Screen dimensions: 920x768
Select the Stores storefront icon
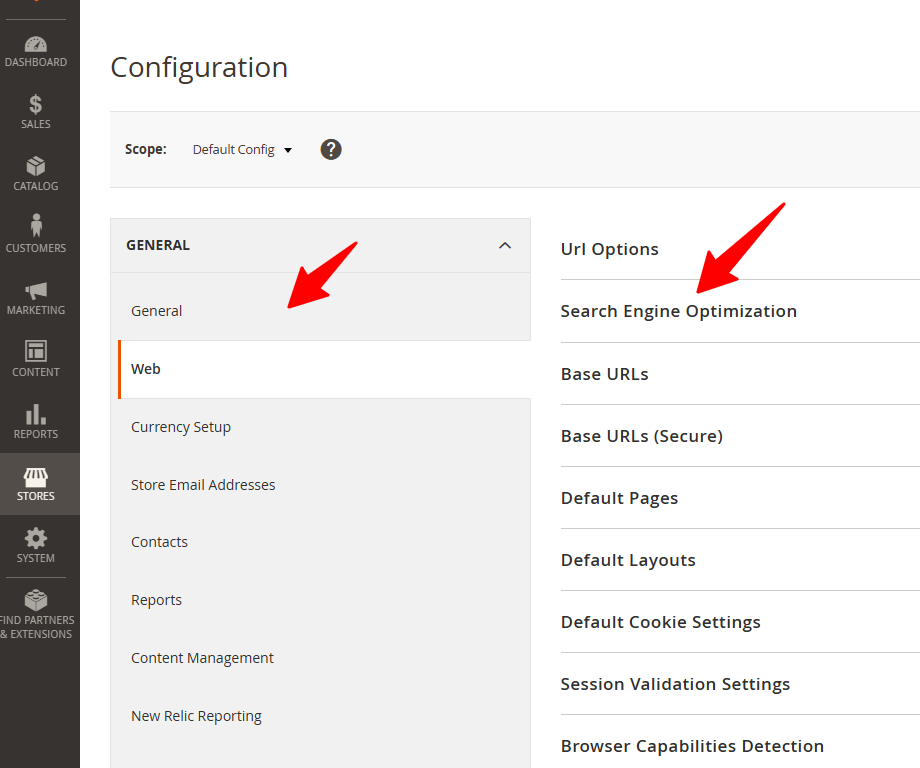coord(36,477)
